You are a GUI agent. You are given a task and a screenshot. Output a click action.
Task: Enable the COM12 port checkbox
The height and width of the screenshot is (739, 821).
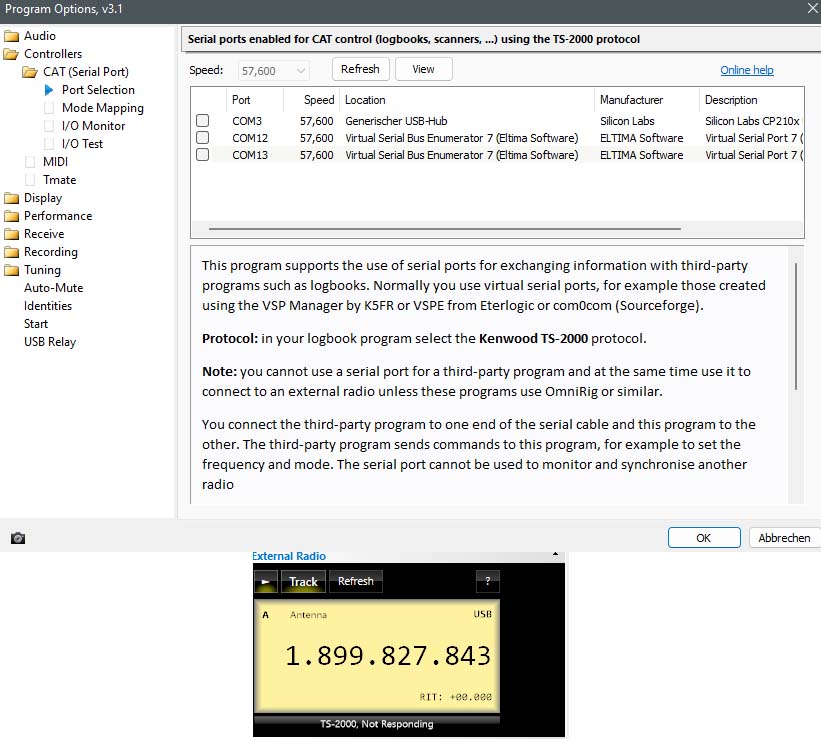point(203,138)
